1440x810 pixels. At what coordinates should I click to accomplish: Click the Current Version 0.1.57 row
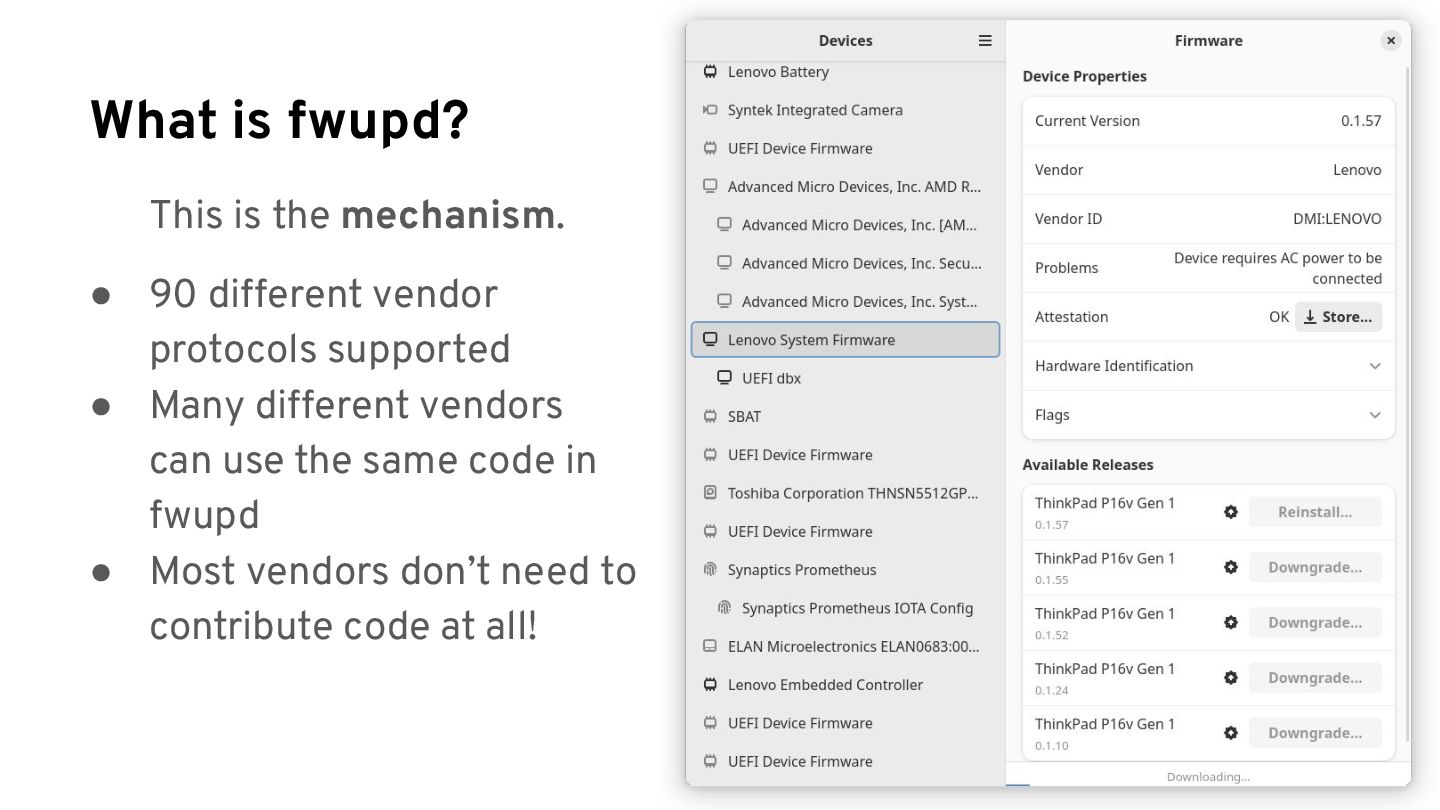(1208, 121)
